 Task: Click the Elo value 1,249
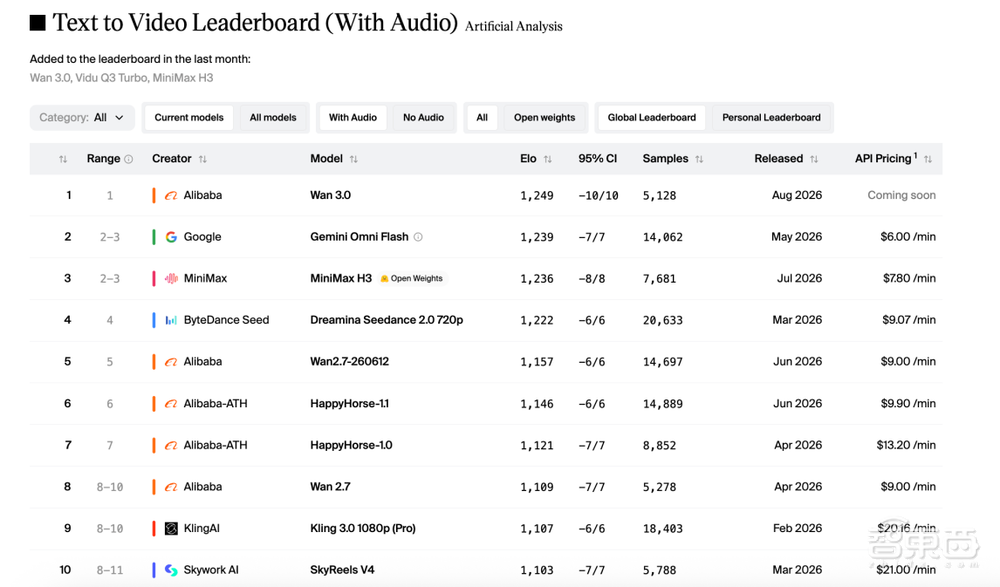[x=536, y=195]
